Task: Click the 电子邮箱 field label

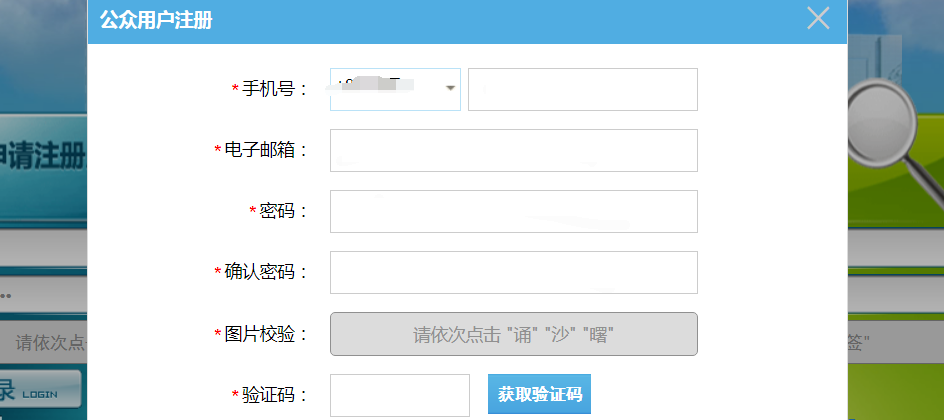Action: (x=262, y=150)
